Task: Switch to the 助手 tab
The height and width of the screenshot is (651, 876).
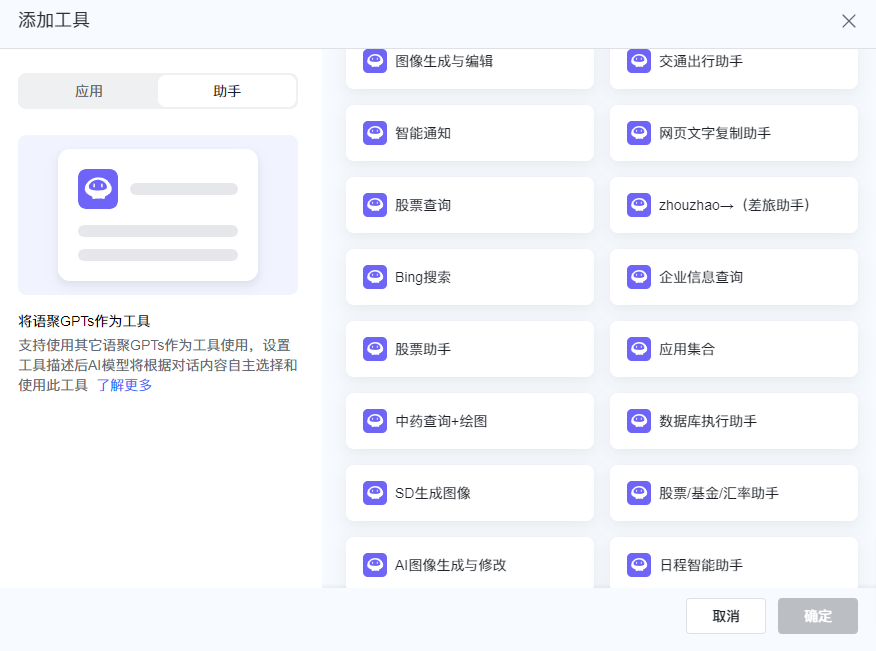Action: 227,91
